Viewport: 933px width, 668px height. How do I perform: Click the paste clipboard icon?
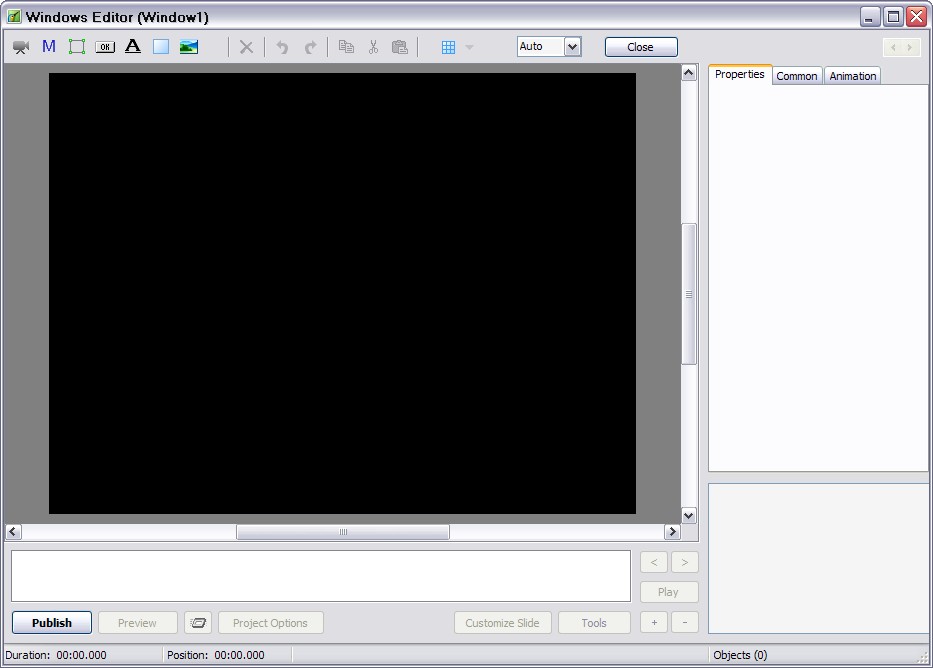[x=400, y=47]
